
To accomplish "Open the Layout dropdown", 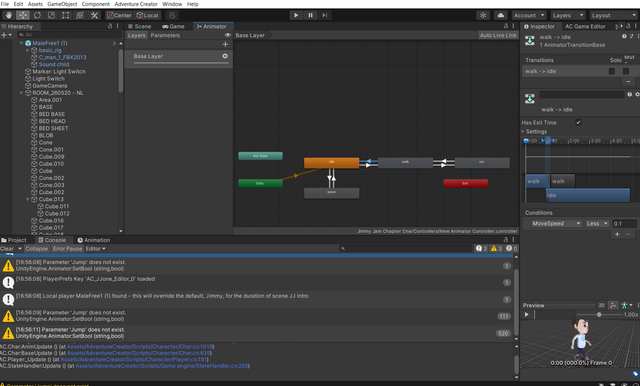I will [614, 16].
